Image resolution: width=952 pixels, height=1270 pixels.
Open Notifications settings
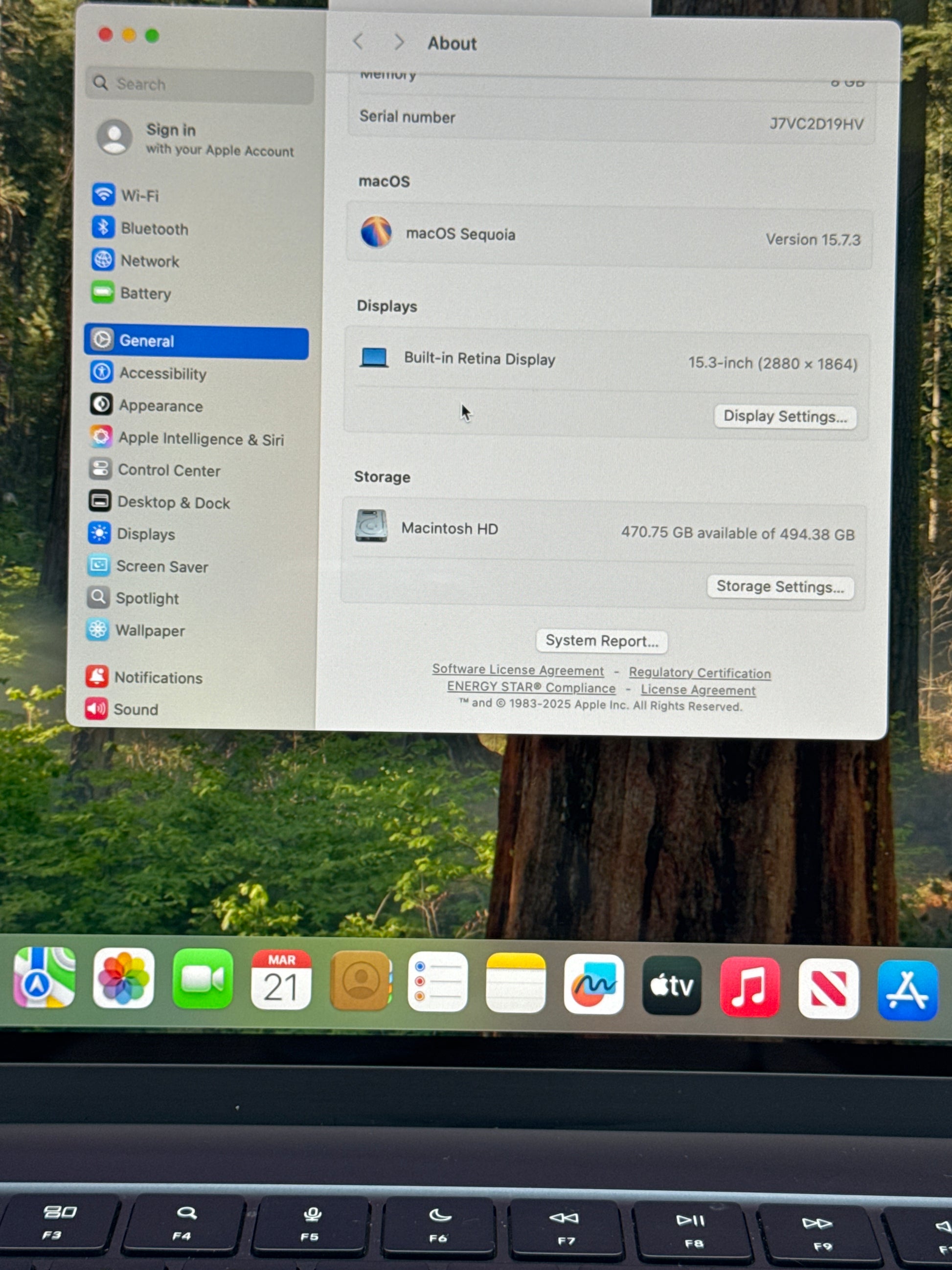[x=158, y=678]
